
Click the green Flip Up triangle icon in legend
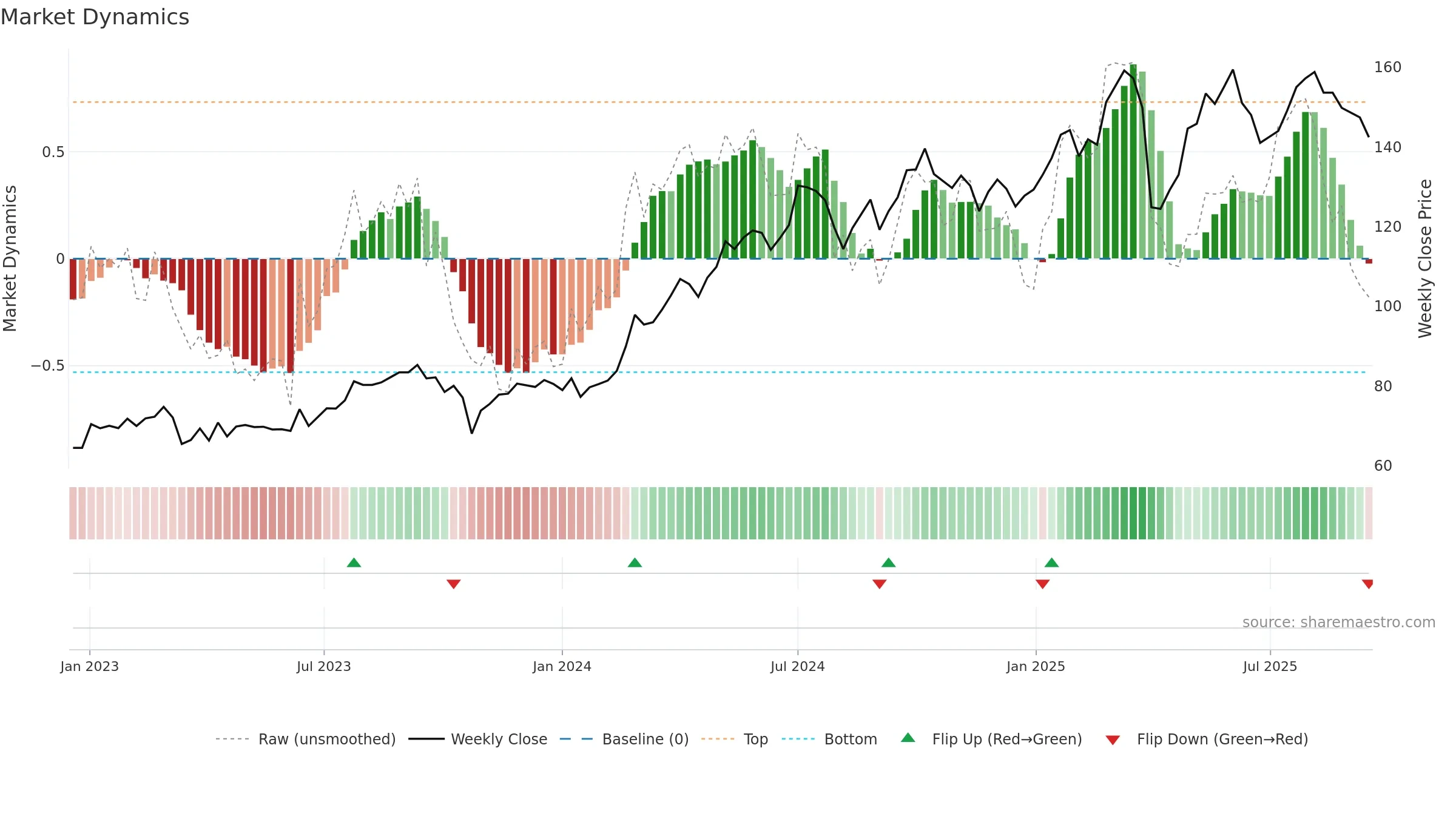[x=908, y=738]
